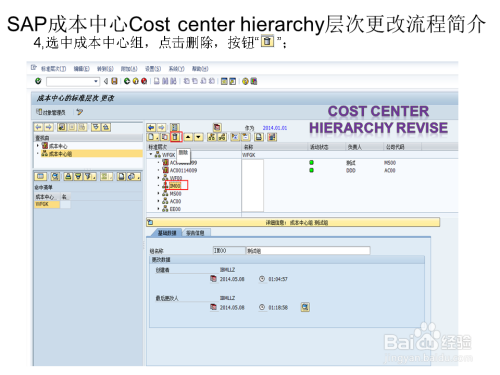Click the layout settings icon in the hierarchy toolbar
Viewport: 500px width, 375px height.
click(x=272, y=137)
